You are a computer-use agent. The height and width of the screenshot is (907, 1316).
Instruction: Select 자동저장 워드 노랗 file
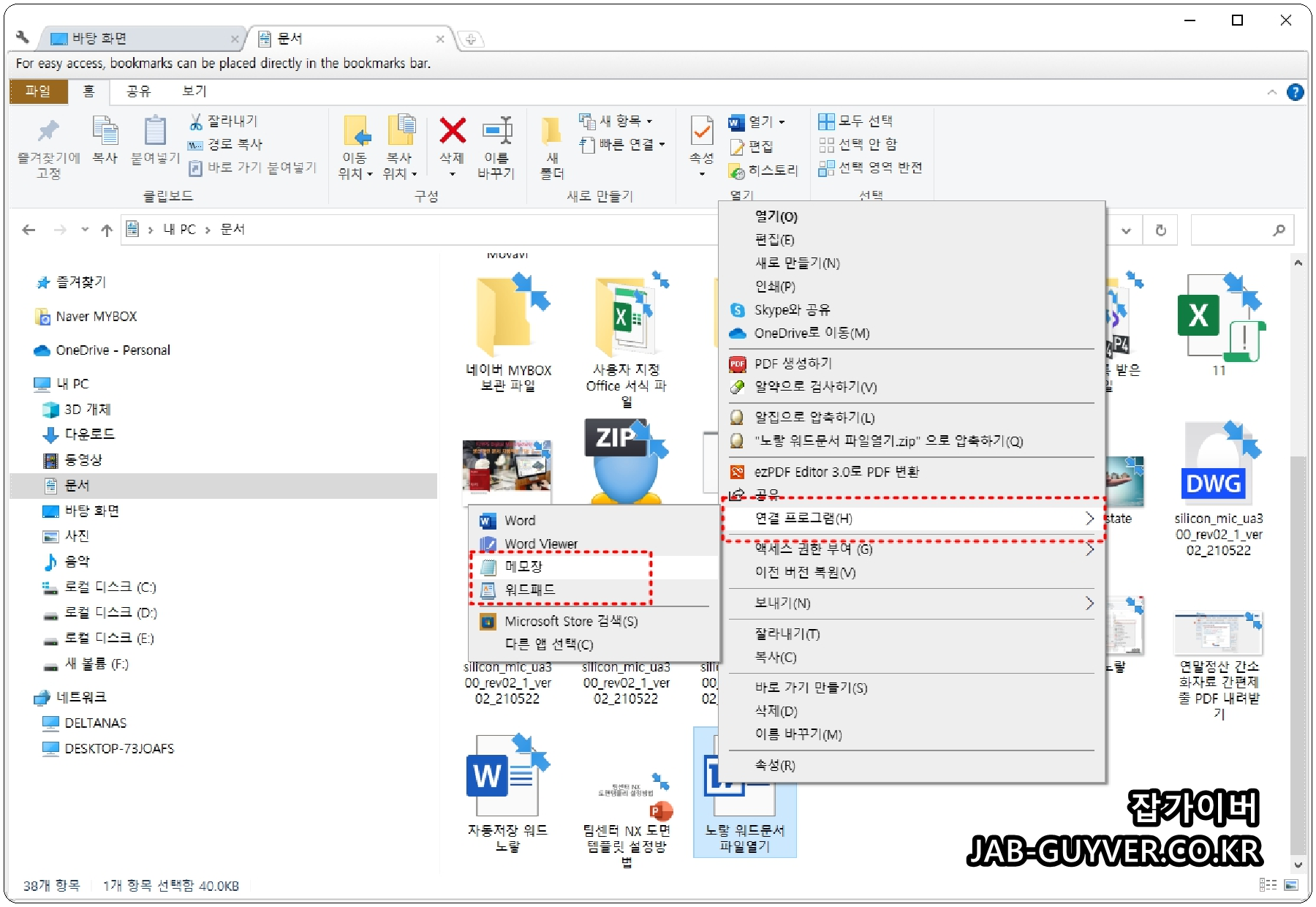click(507, 794)
